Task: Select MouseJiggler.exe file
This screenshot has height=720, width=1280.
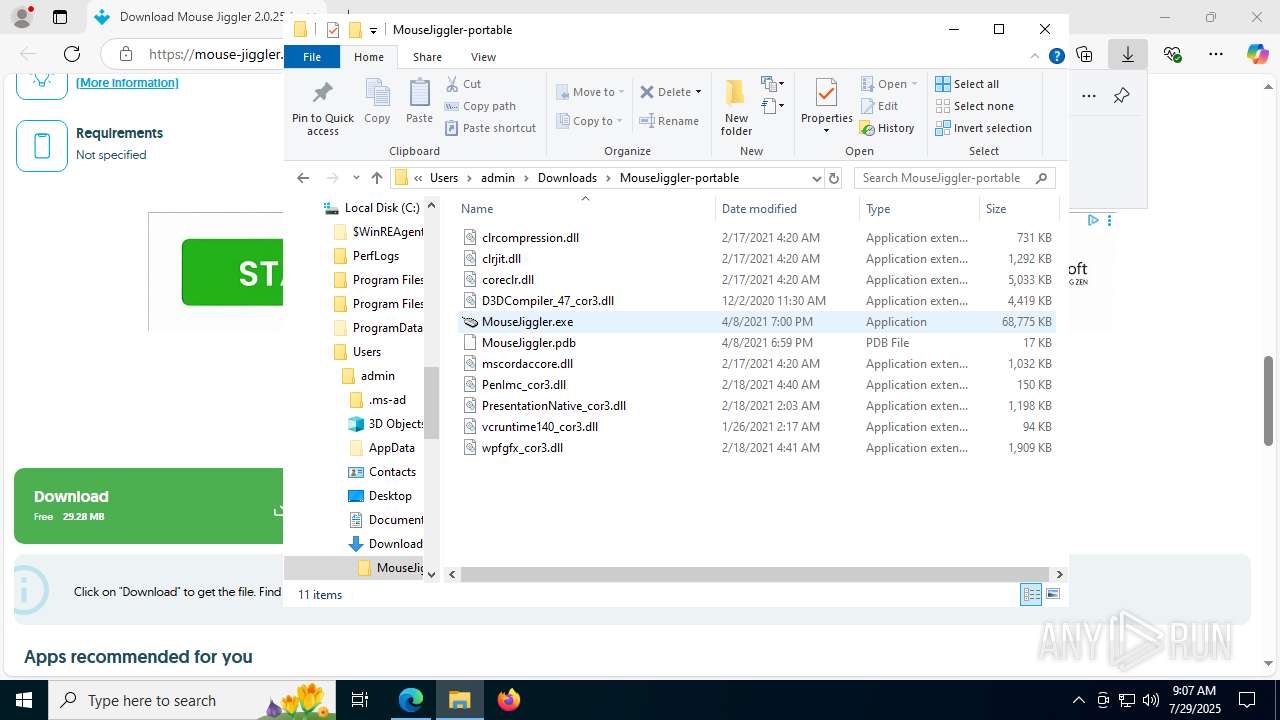Action: 756,322
